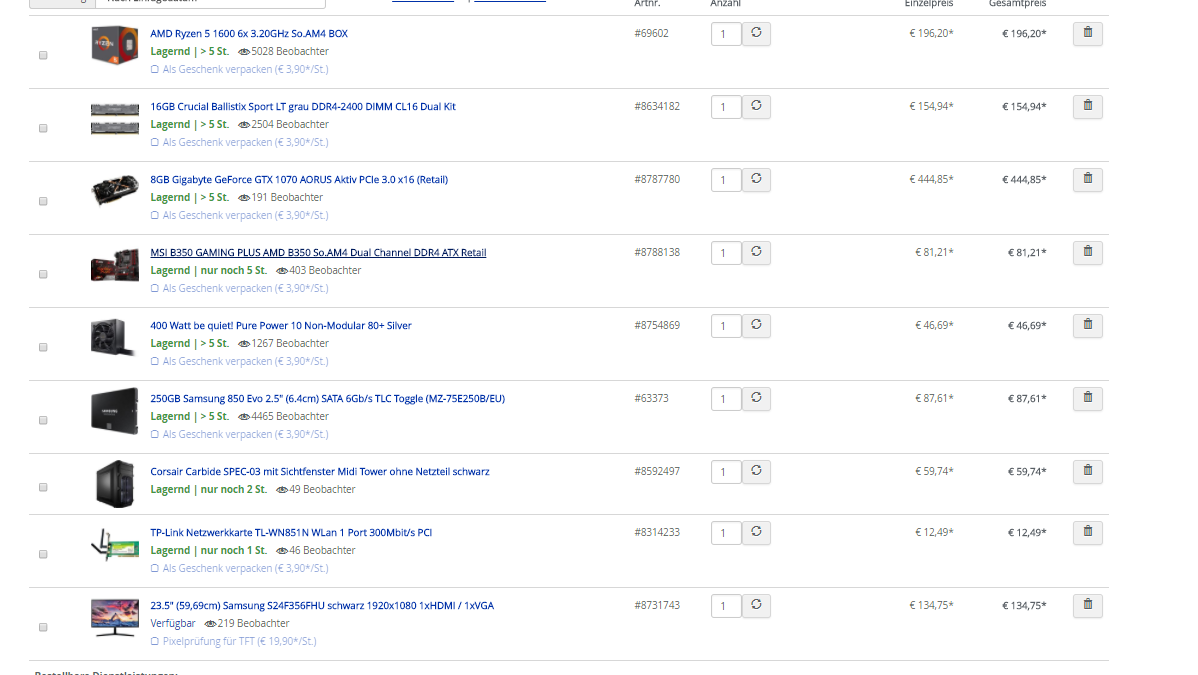This screenshot has width=1198, height=675.
Task: Open 16GB Crucial Ballistix Sport LT link
Action: coord(303,106)
